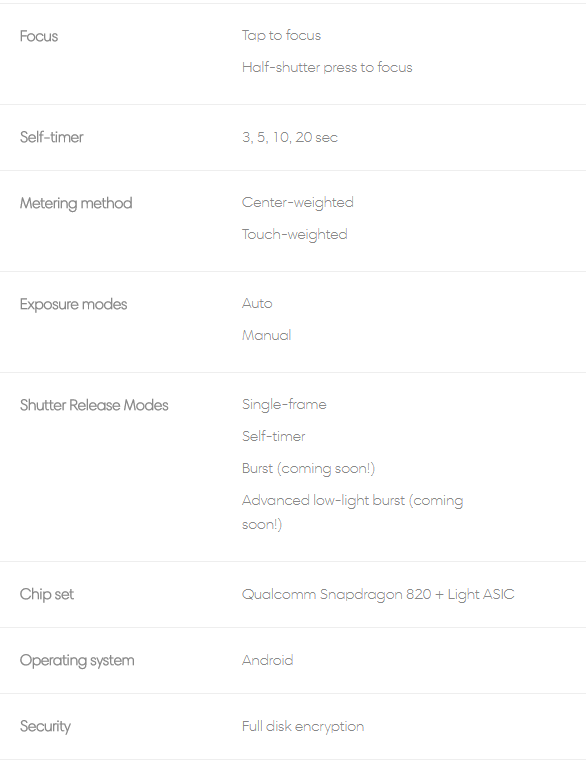
Task: Click the Metering method label
Action: (x=76, y=203)
